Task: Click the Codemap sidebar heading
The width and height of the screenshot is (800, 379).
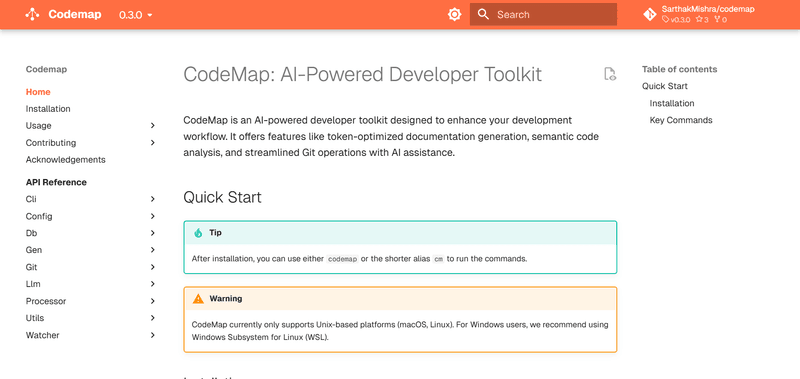Action: point(46,69)
